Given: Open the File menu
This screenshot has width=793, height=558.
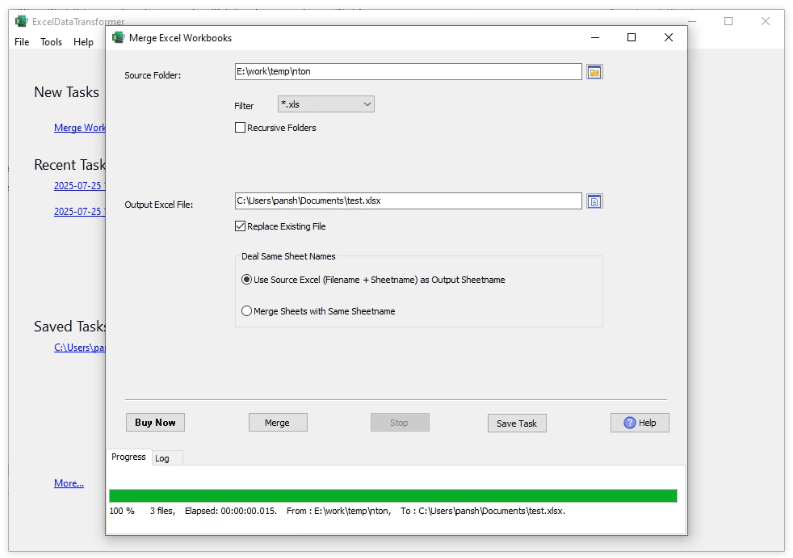Looking at the screenshot, I should 22,42.
